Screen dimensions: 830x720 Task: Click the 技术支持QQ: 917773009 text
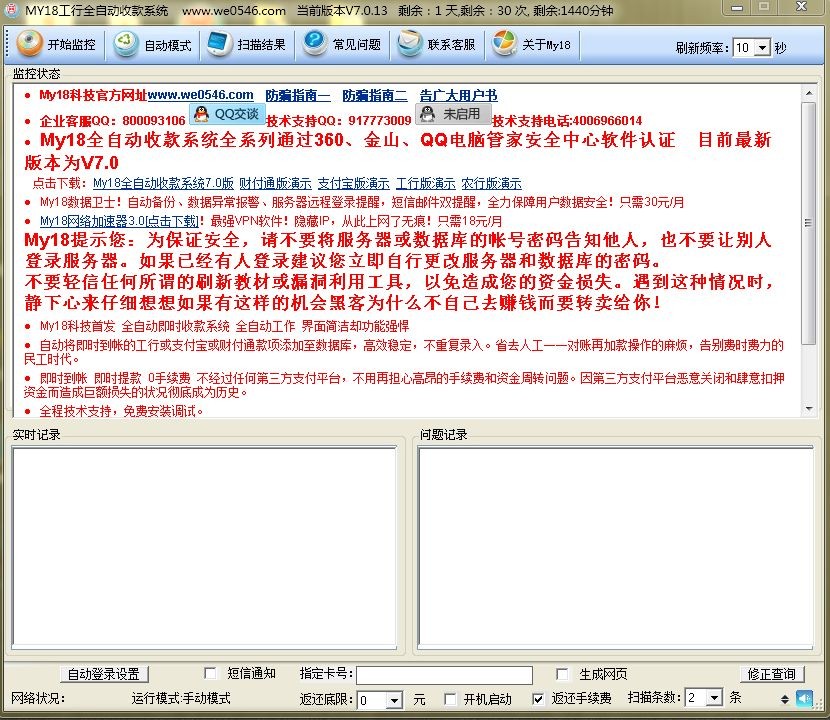pos(339,121)
